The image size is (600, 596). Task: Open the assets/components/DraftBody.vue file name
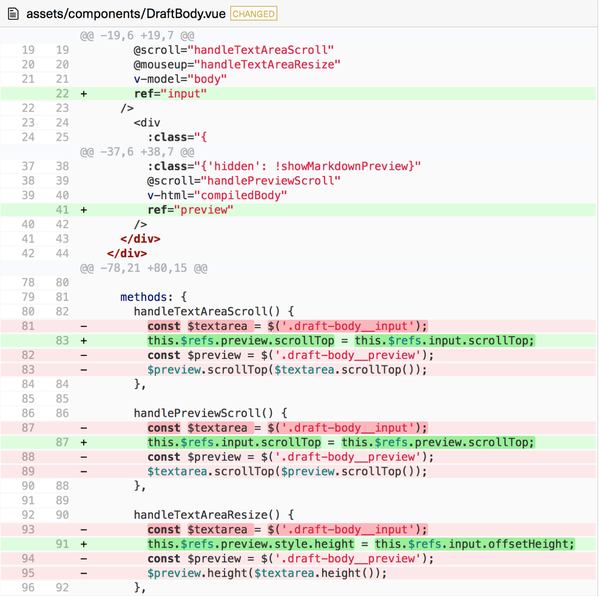126,14
